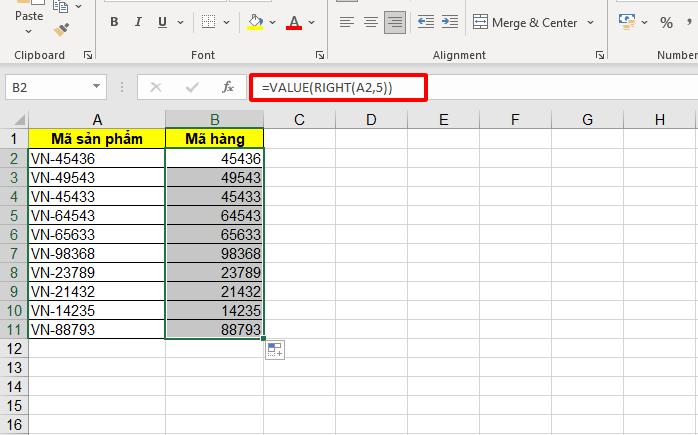Open Merge & Center dropdown arrow
This screenshot has width=698, height=435.
590,22
